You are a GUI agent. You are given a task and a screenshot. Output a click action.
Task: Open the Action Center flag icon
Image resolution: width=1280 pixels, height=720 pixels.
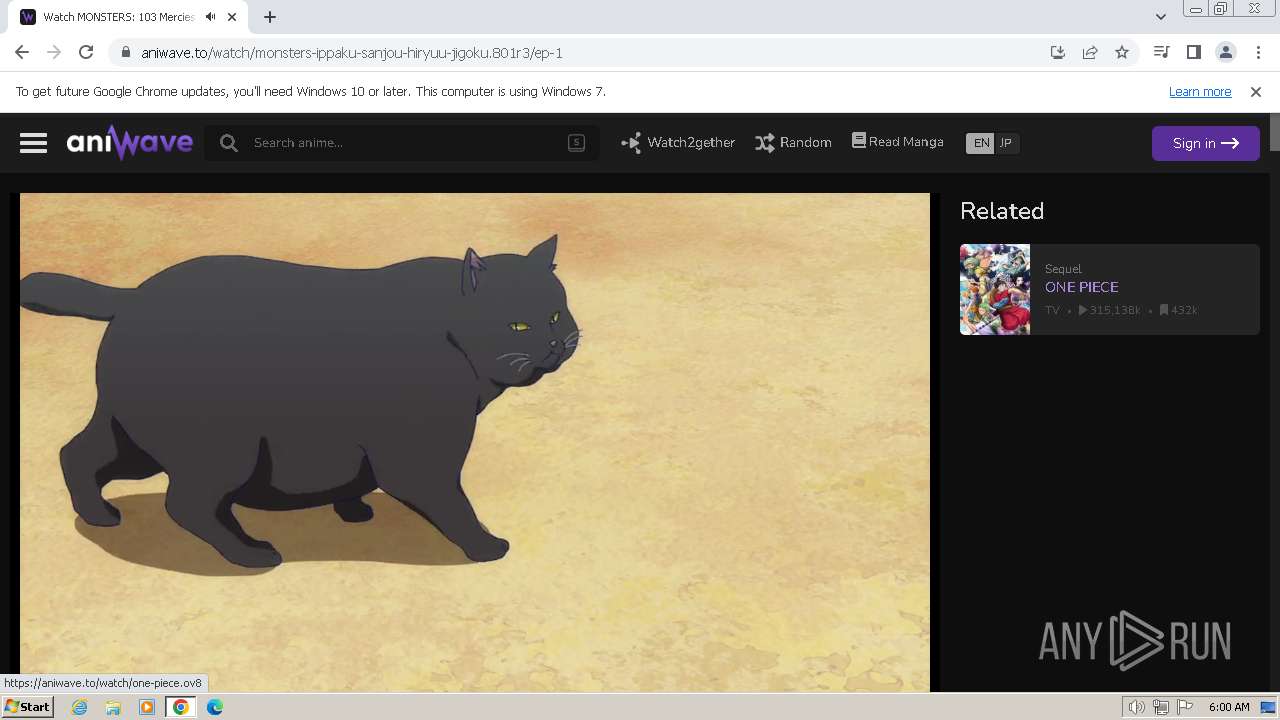[1185, 707]
